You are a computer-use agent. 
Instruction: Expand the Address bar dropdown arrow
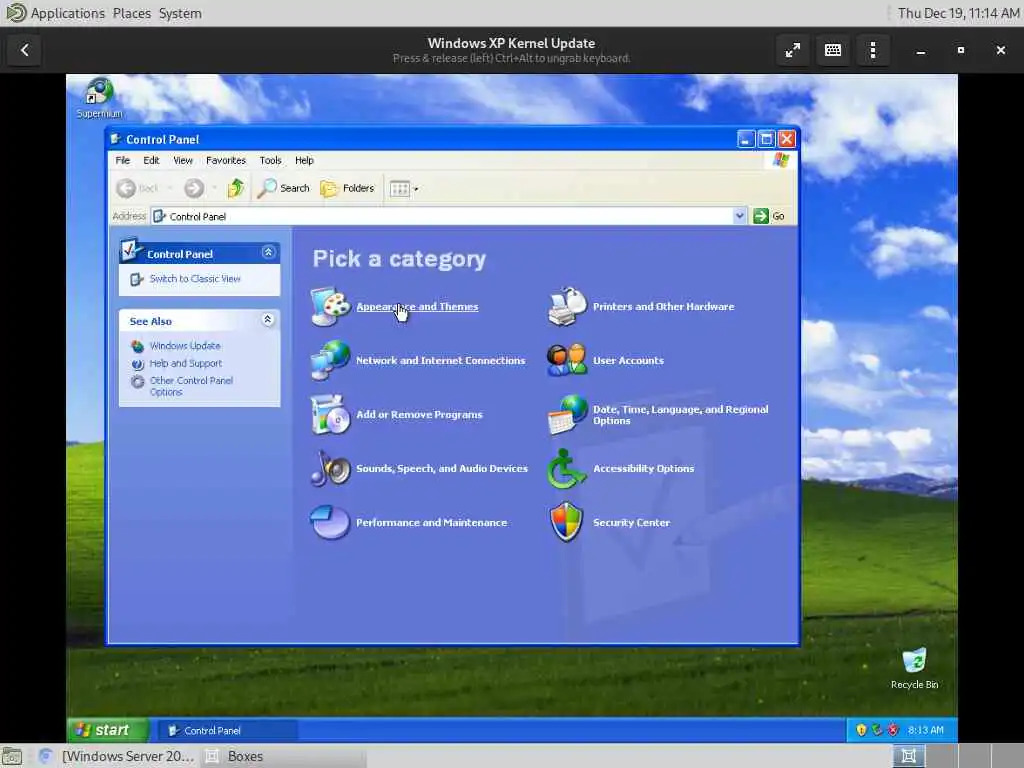tap(739, 216)
